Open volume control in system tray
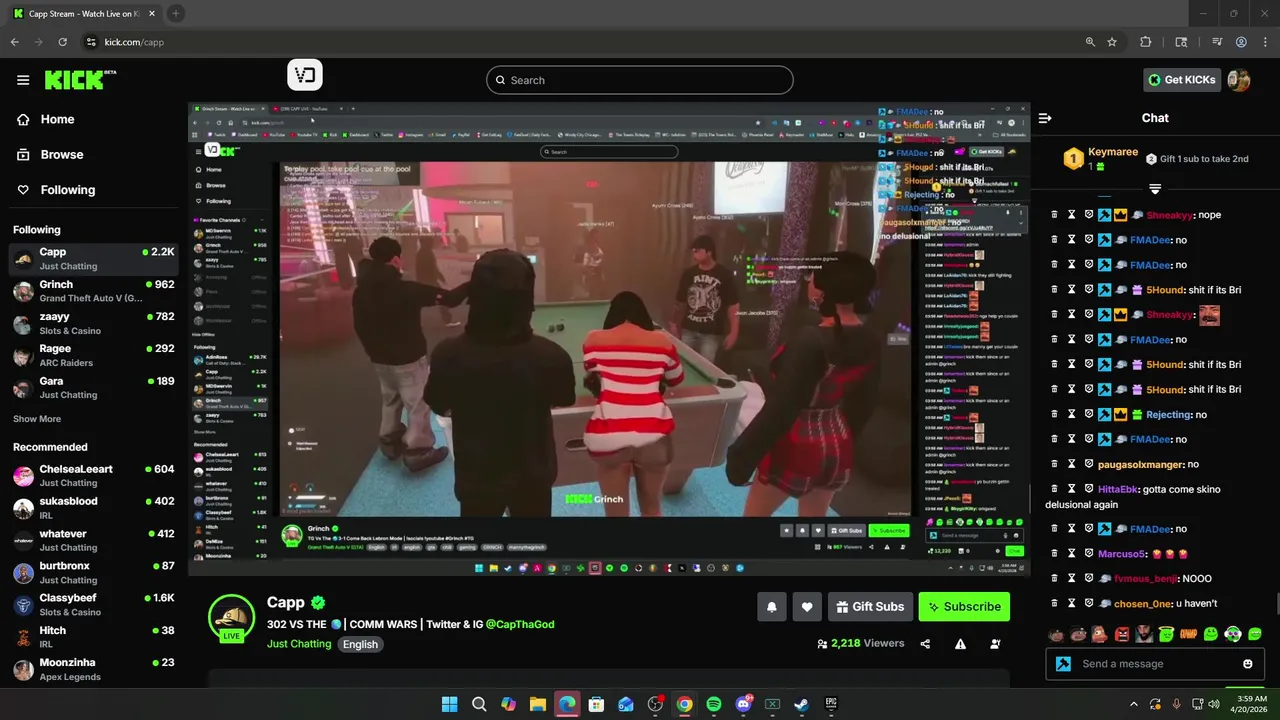1280x720 pixels. (1213, 704)
